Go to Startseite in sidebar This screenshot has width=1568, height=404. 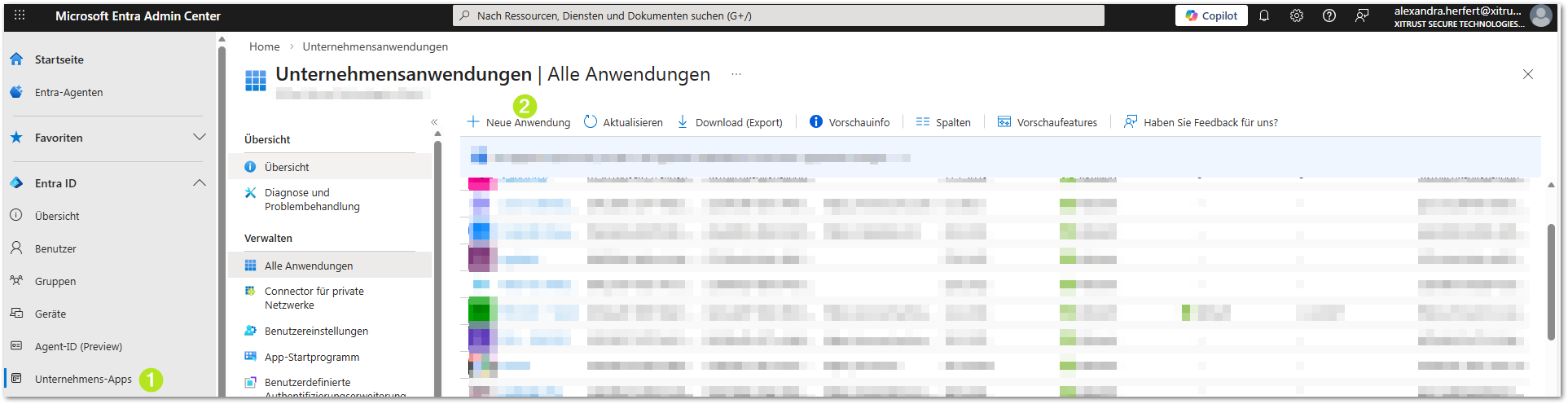pyautogui.click(x=59, y=59)
